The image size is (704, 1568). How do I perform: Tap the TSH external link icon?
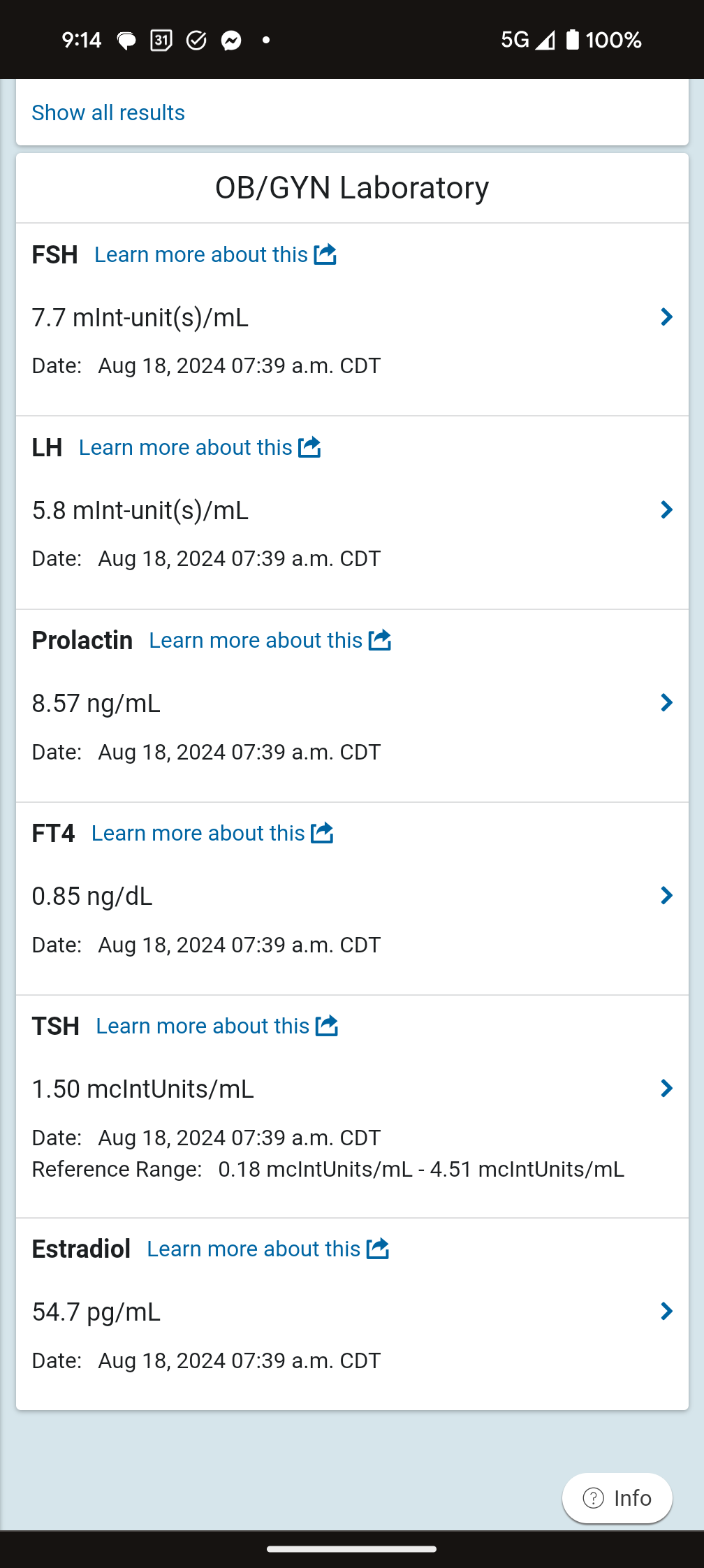click(326, 1026)
